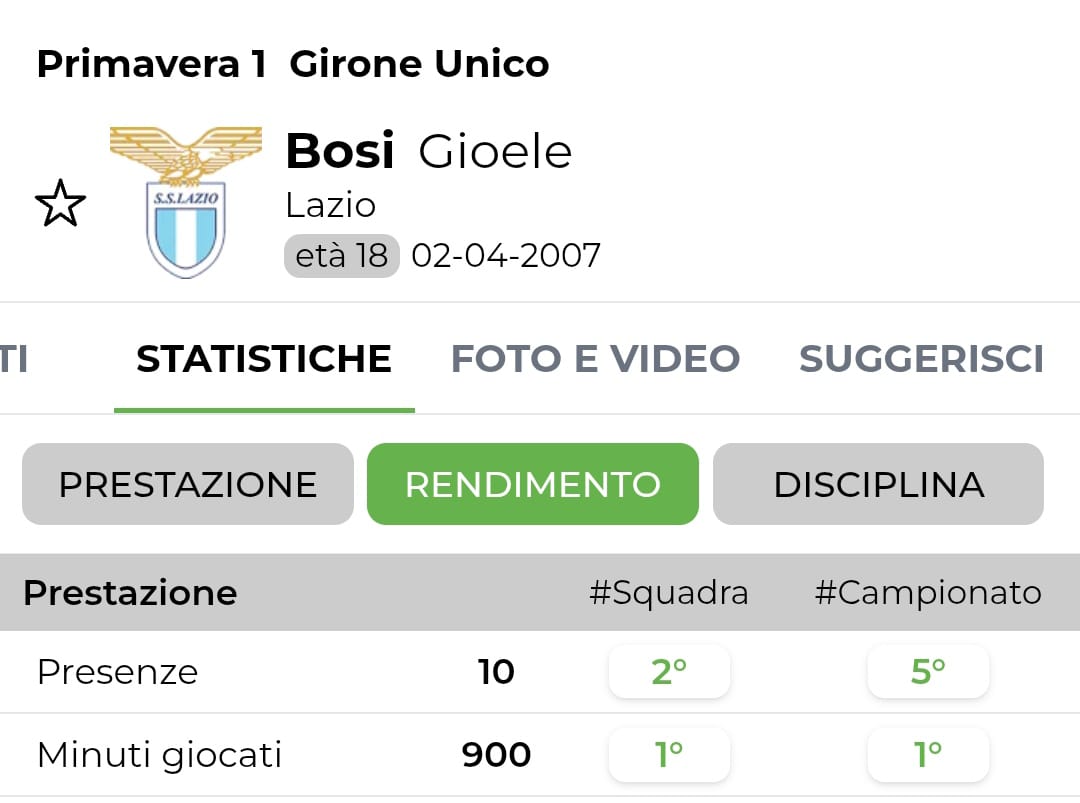Open the STATISTICHE tab
The image size is (1080, 803).
coord(264,359)
